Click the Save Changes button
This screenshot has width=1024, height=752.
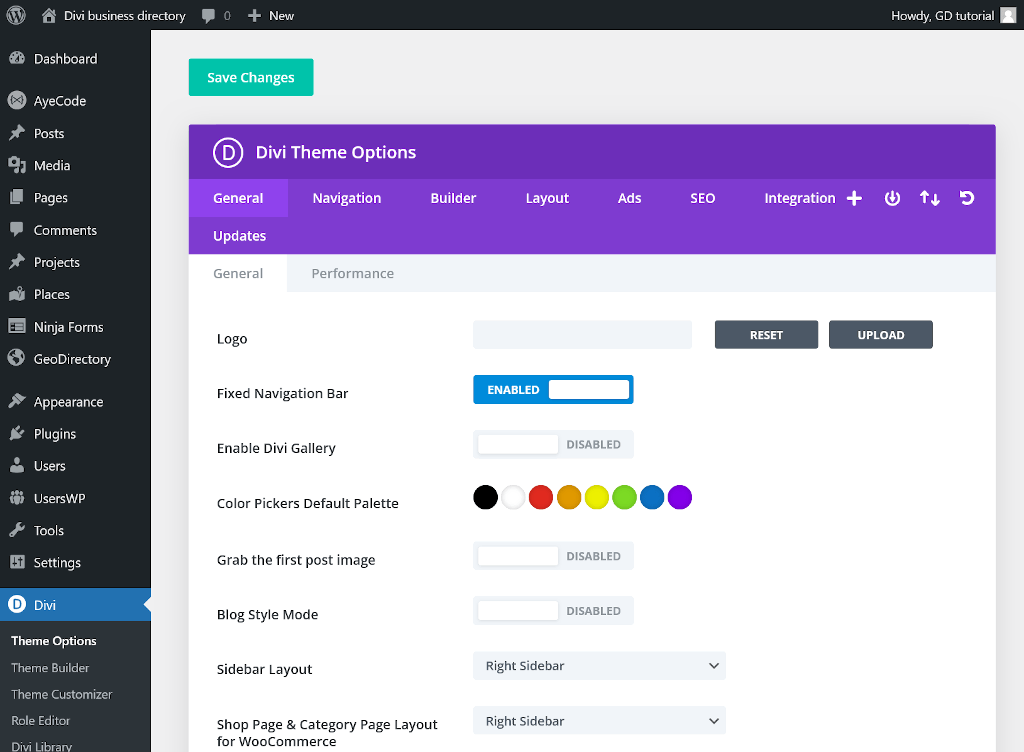click(250, 77)
